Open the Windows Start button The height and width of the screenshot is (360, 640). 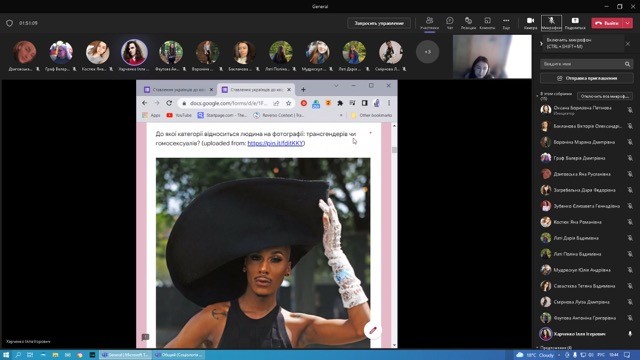pos(6,355)
